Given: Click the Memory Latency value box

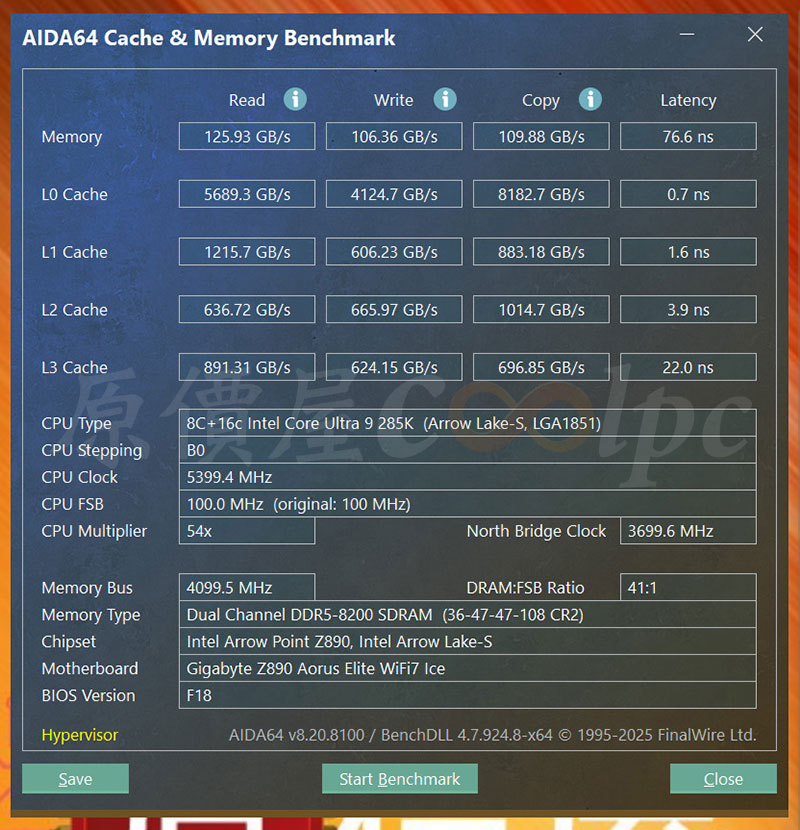Looking at the screenshot, I should click(688, 137).
